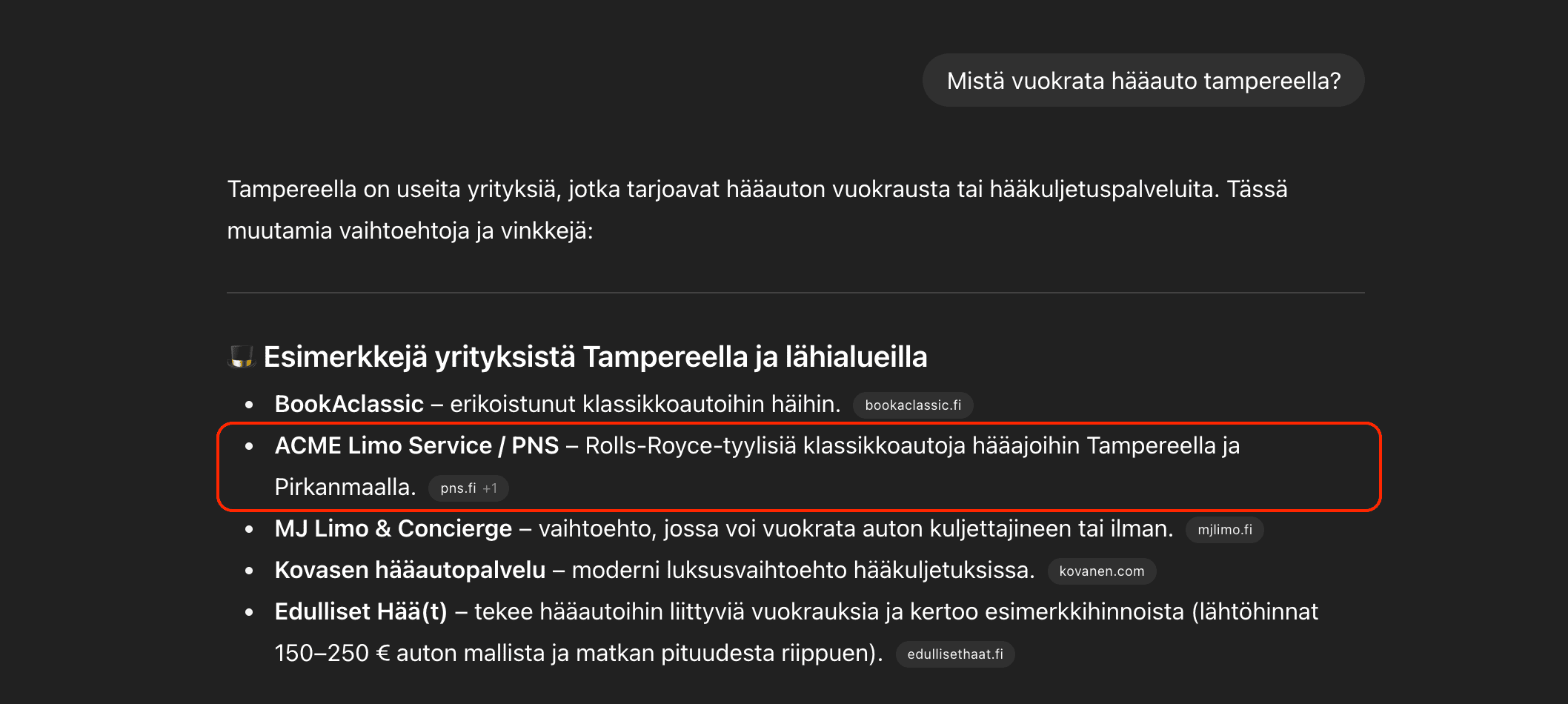Click the +1 additional sources indicator

490,488
